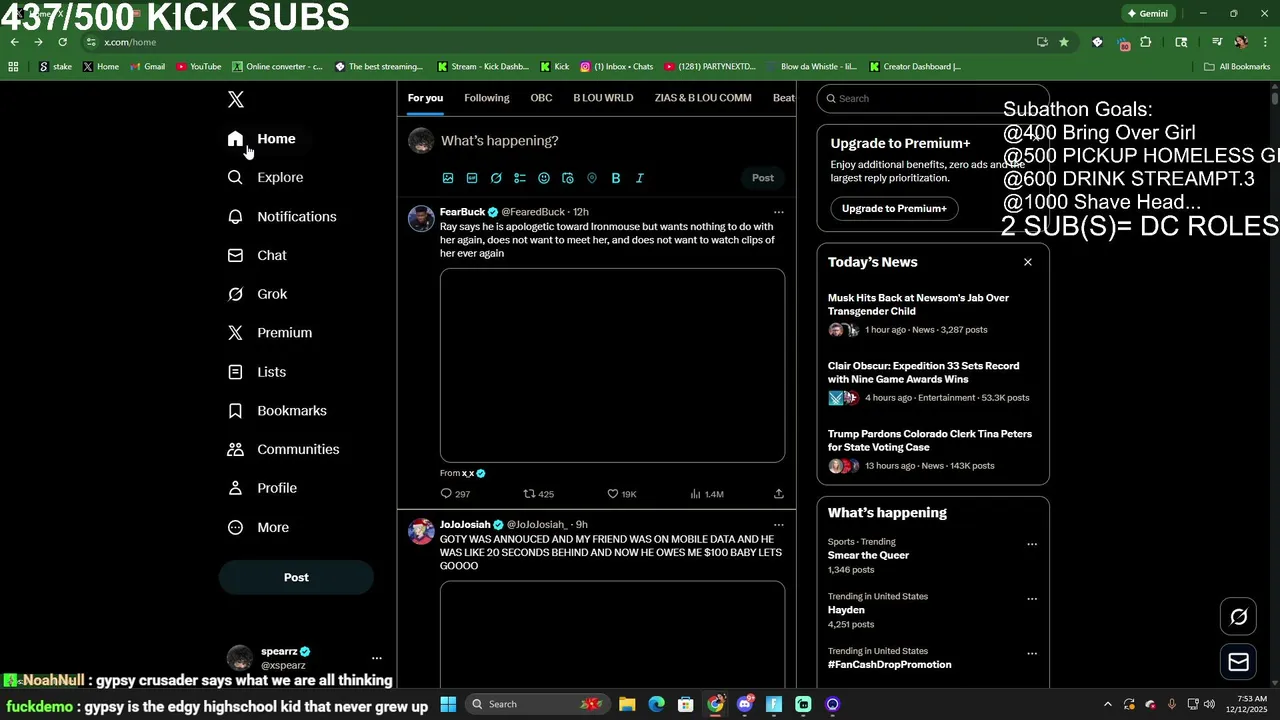Open Bookmarks in the sidebar
1280x720 pixels.
[x=277, y=411]
